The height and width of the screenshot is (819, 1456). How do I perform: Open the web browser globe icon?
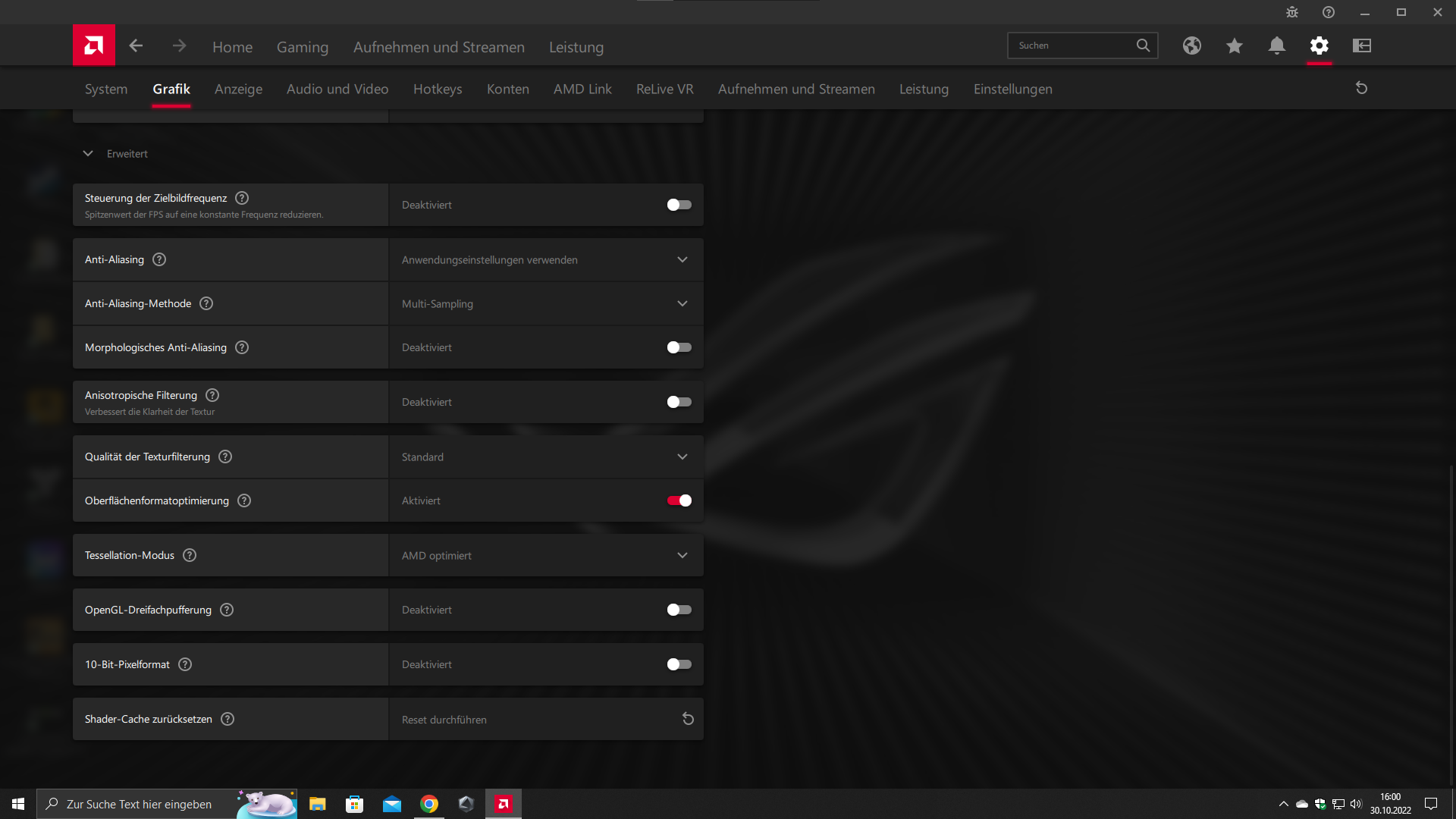pyautogui.click(x=1191, y=45)
